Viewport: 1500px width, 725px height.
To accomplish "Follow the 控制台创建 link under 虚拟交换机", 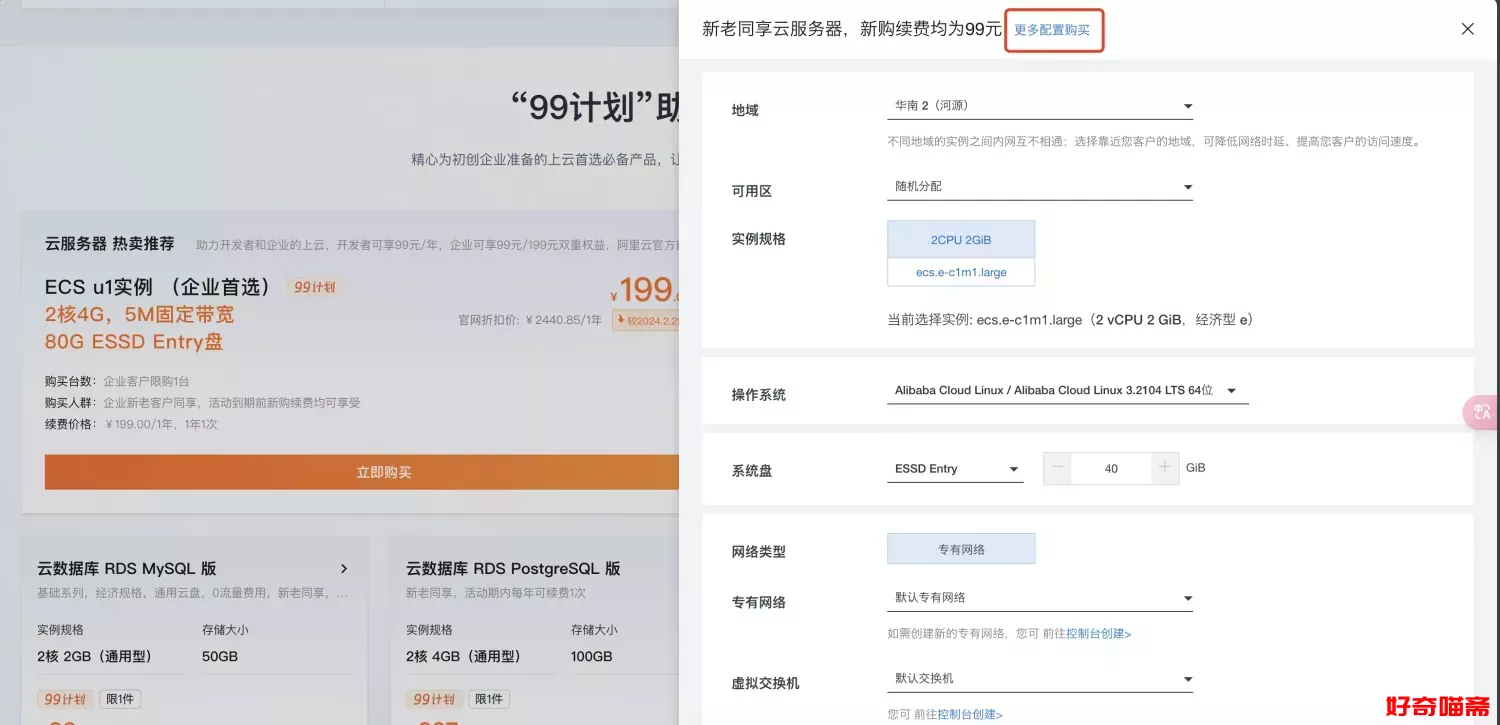I will click(969, 715).
